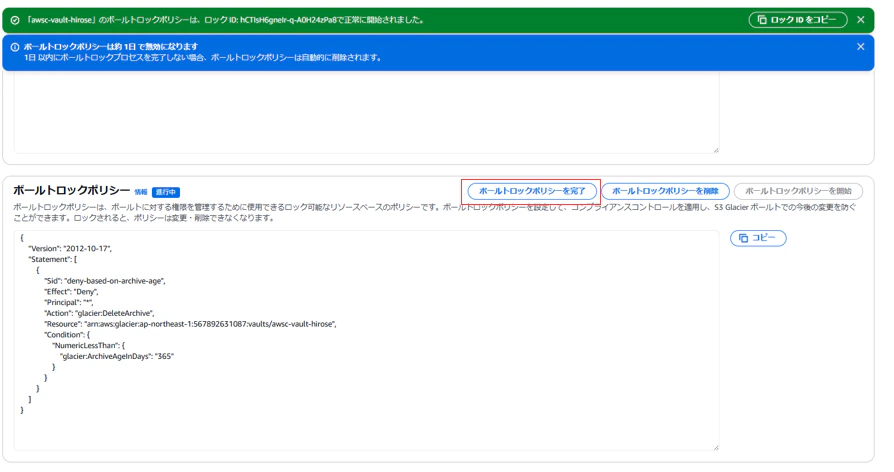Click the 進行中 status badge
The image size is (894, 472).
tap(166, 192)
